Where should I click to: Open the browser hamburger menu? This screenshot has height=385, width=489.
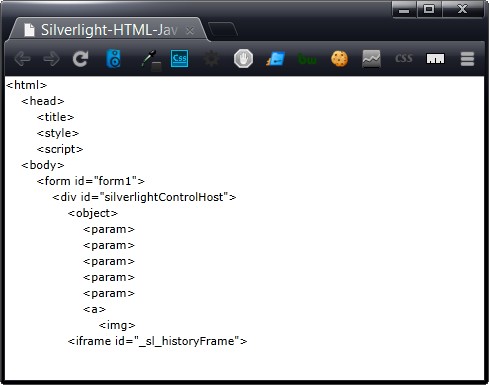467,59
